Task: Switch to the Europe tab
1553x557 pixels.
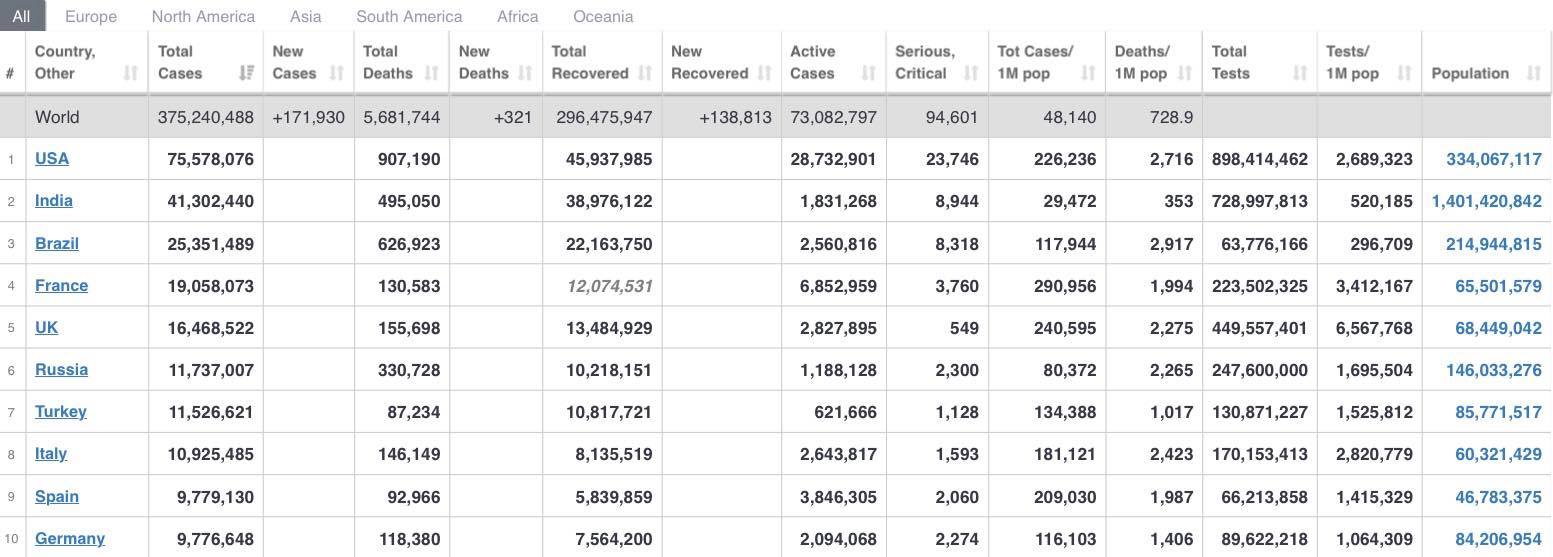Action: point(91,16)
